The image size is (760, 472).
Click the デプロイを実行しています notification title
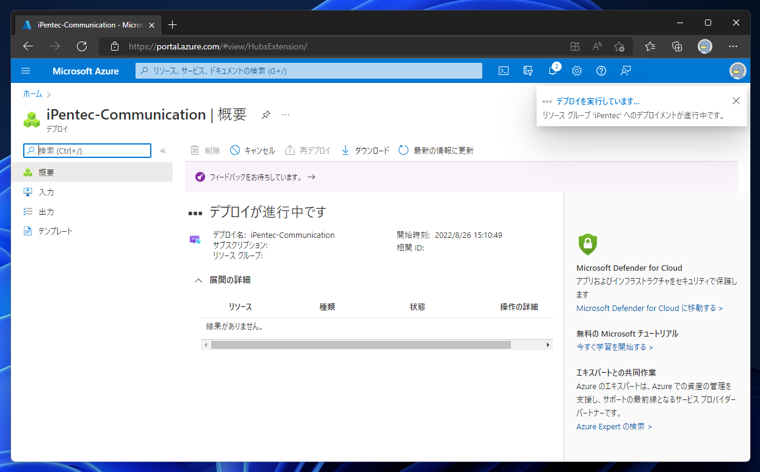pos(598,101)
